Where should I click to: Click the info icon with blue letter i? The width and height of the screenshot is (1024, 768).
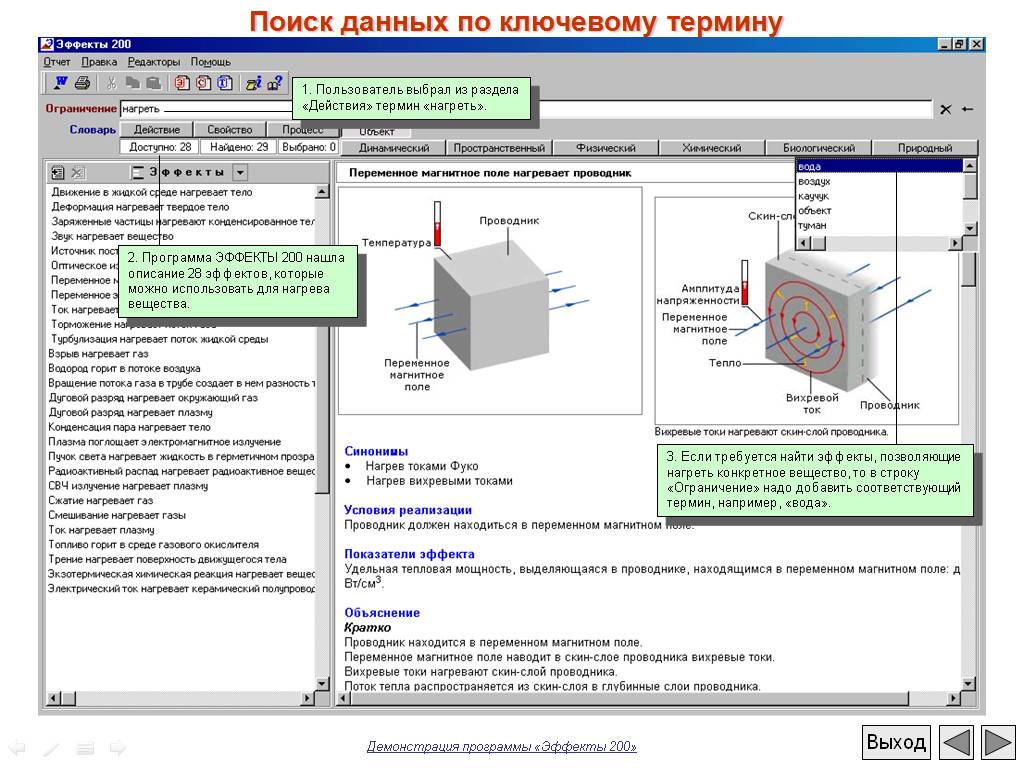[253, 83]
